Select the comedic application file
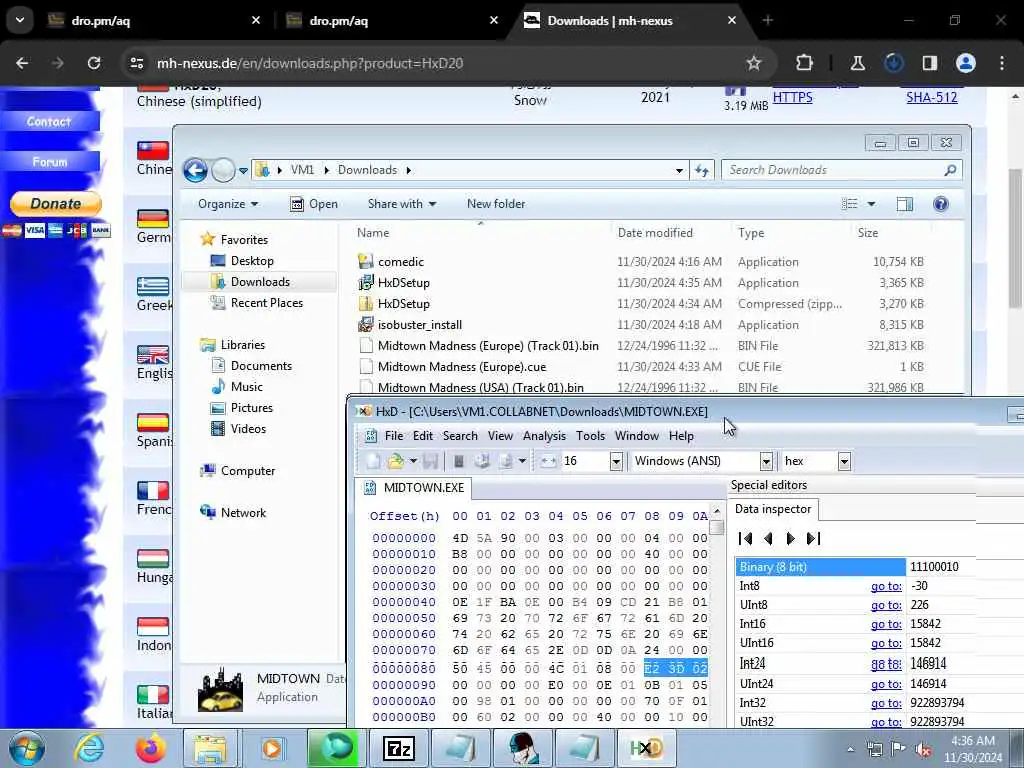 [x=400, y=262]
